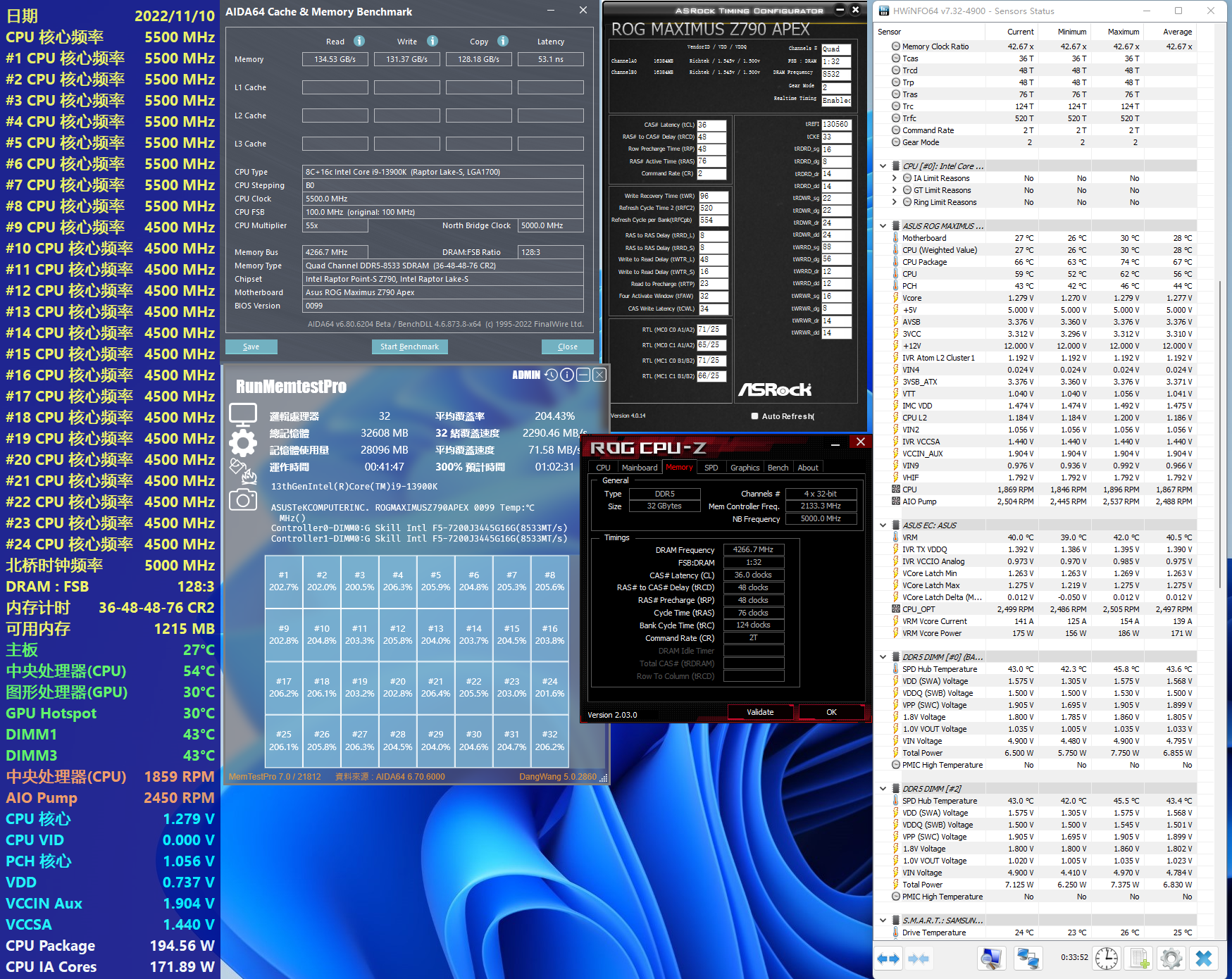Collapse ASUS ROG MAXIMUS sensor section
Screen dimensions: 1232x979
tap(883, 226)
